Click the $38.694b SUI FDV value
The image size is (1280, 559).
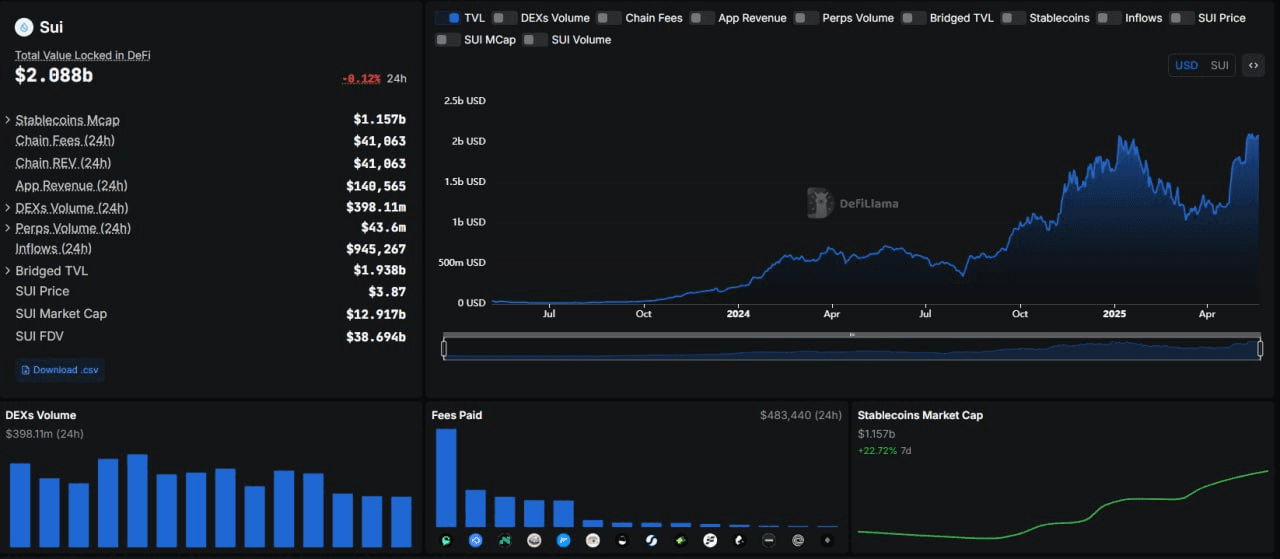[x=376, y=337]
